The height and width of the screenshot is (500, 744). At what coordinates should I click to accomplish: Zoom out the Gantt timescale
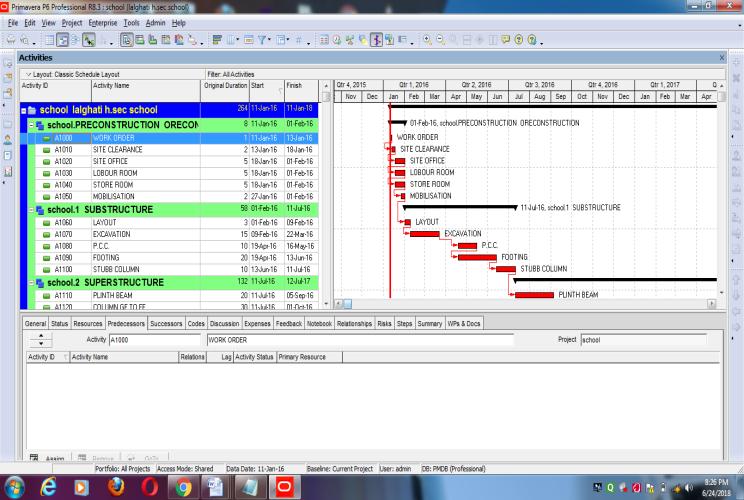click(441, 40)
